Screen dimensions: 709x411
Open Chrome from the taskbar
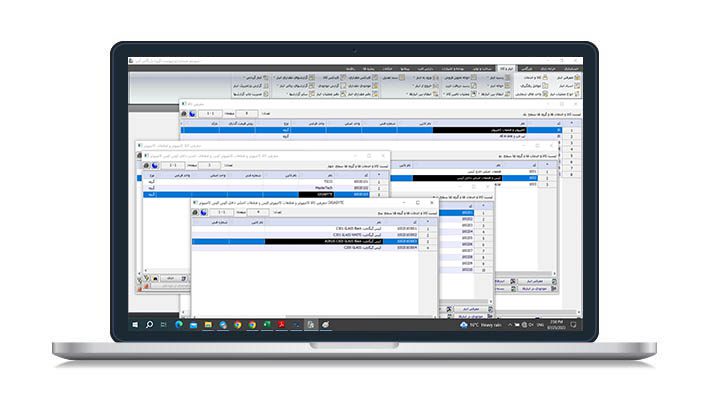tap(238, 325)
